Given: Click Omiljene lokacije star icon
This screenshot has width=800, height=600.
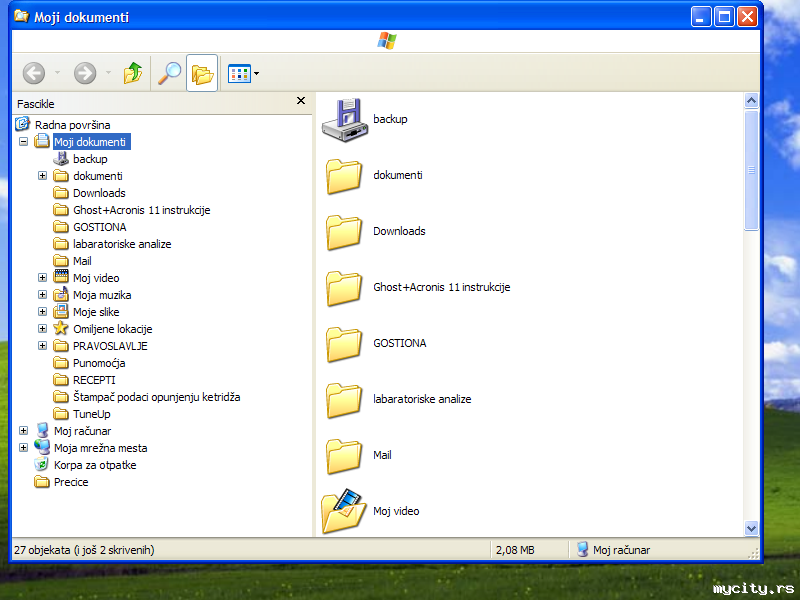Looking at the screenshot, I should (x=61, y=328).
